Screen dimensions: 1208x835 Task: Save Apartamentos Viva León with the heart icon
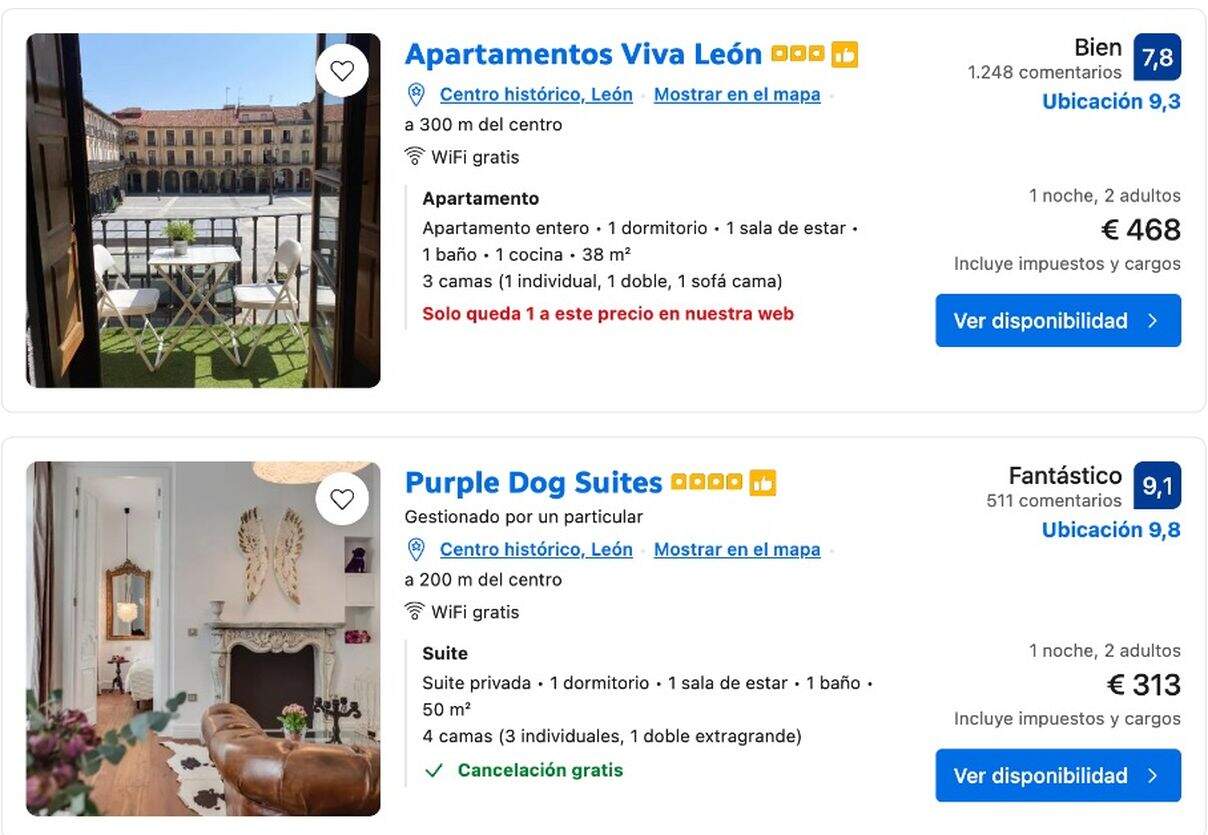[343, 70]
